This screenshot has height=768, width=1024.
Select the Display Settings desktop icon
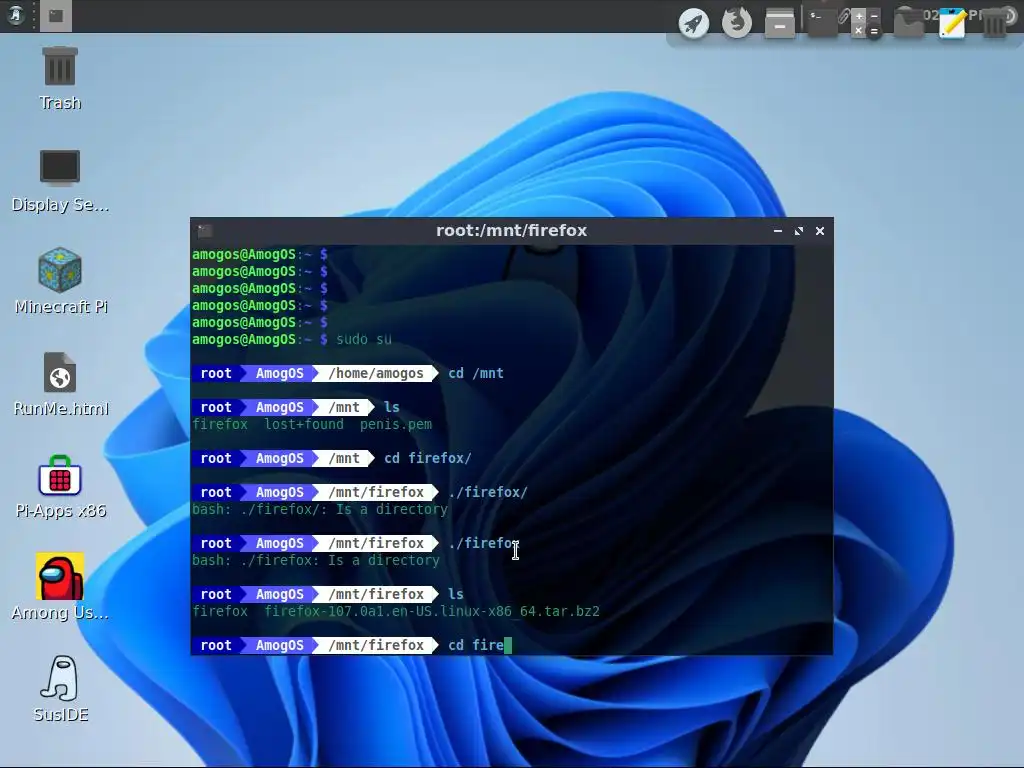(60, 181)
